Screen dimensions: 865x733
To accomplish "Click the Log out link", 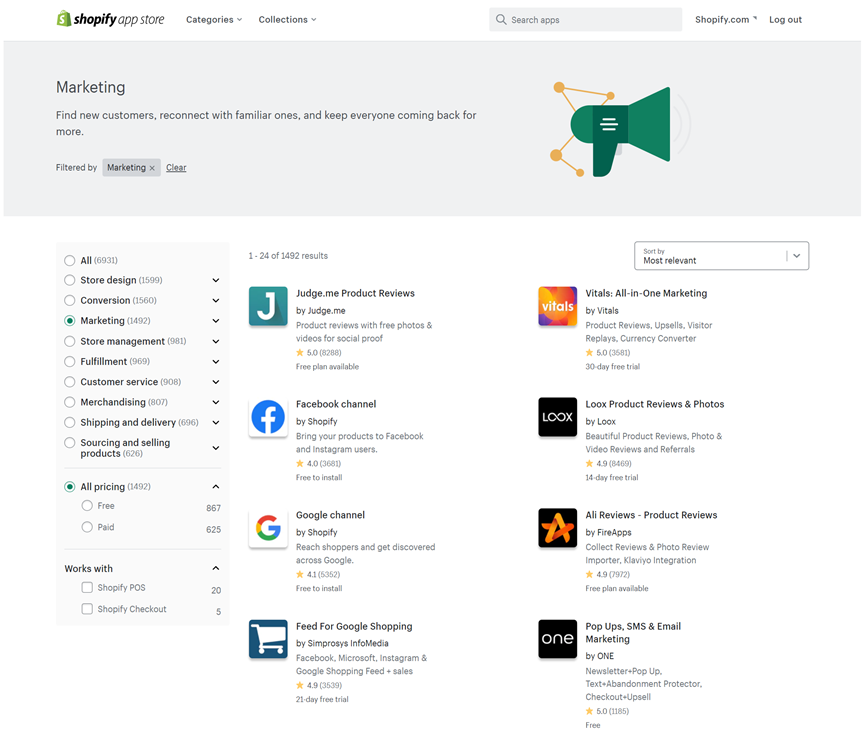I will click(785, 20).
